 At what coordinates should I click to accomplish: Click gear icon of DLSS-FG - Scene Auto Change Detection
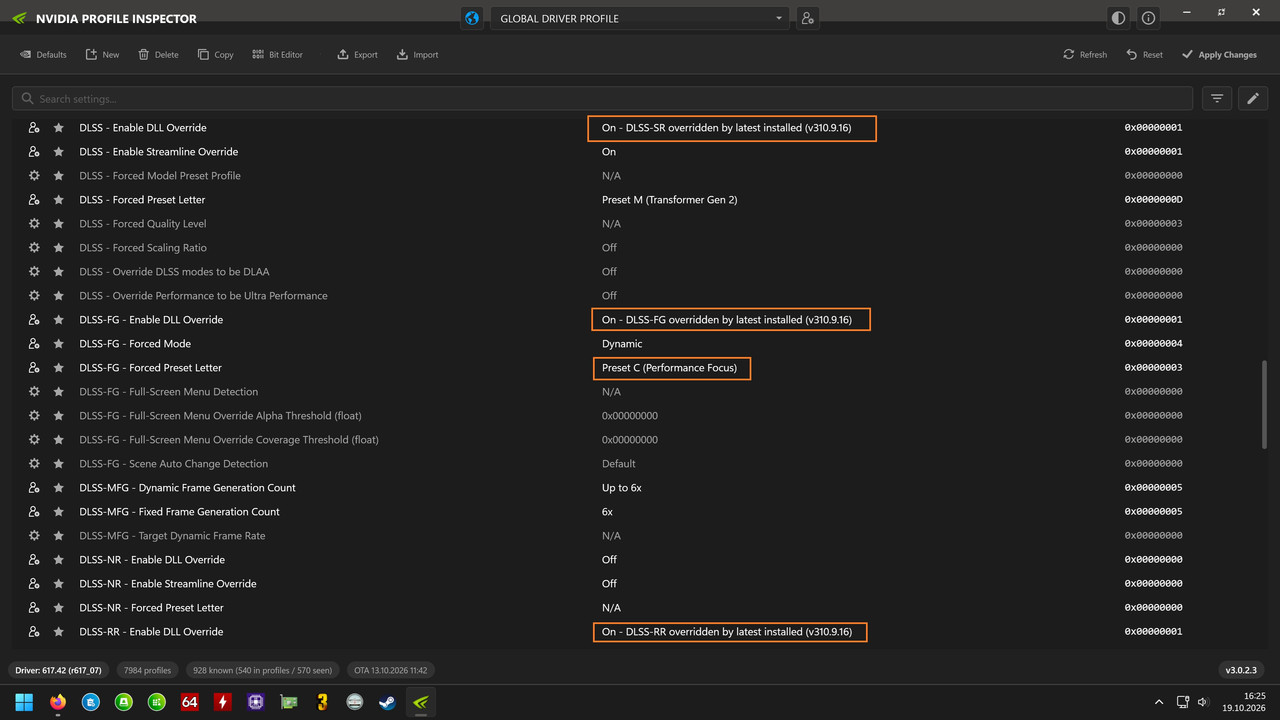coord(34,464)
